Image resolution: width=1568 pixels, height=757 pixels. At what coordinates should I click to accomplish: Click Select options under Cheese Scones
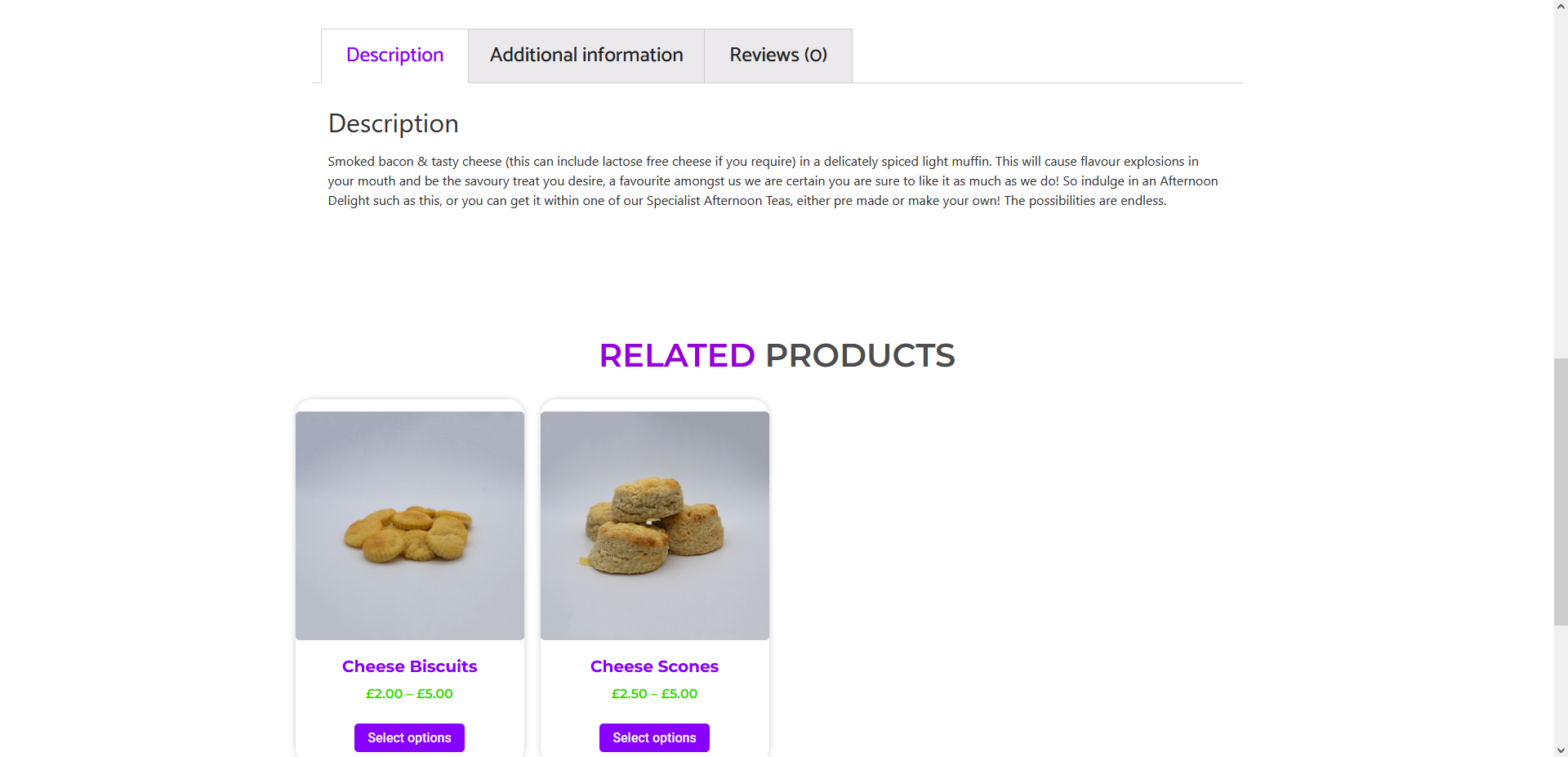pos(654,737)
